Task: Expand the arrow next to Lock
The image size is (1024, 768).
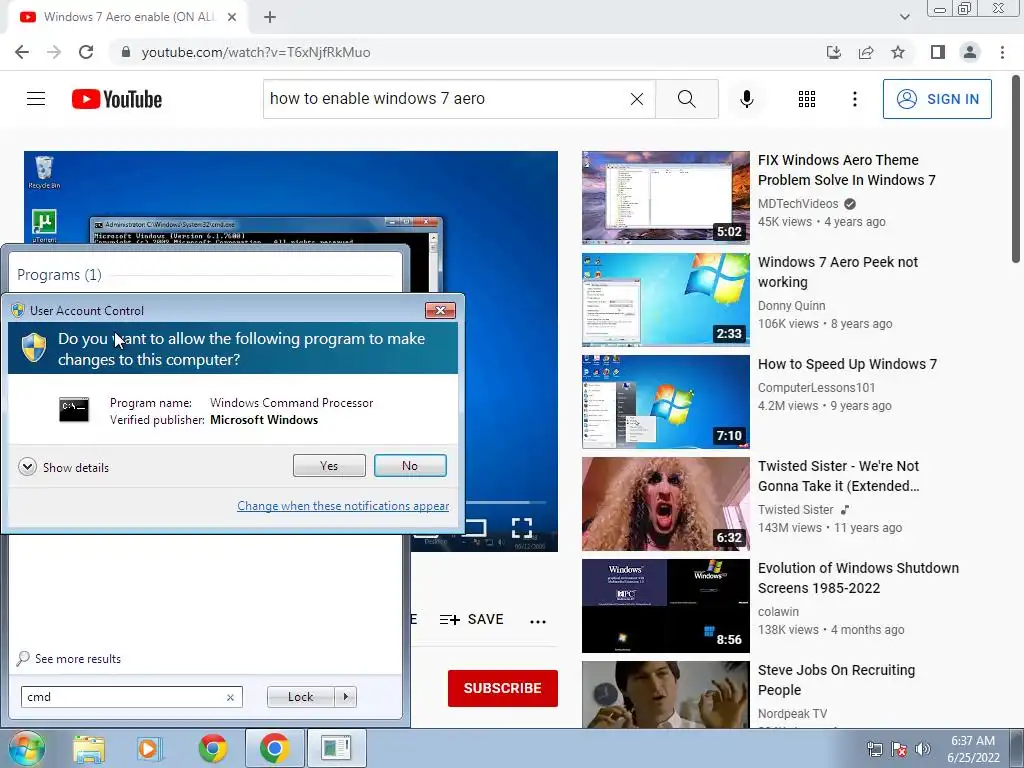Action: click(345, 697)
